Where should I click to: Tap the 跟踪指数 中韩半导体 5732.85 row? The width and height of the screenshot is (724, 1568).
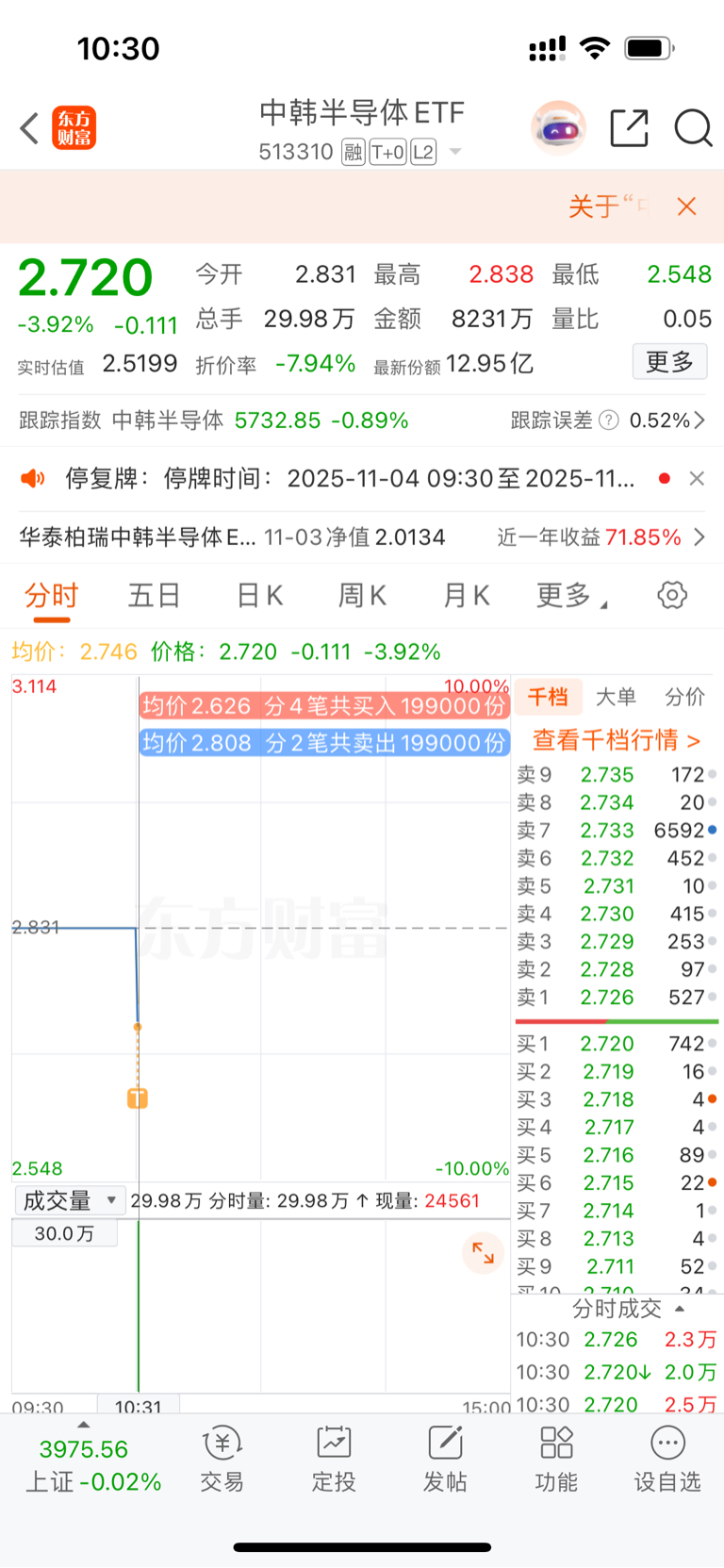pyautogui.click(x=214, y=421)
